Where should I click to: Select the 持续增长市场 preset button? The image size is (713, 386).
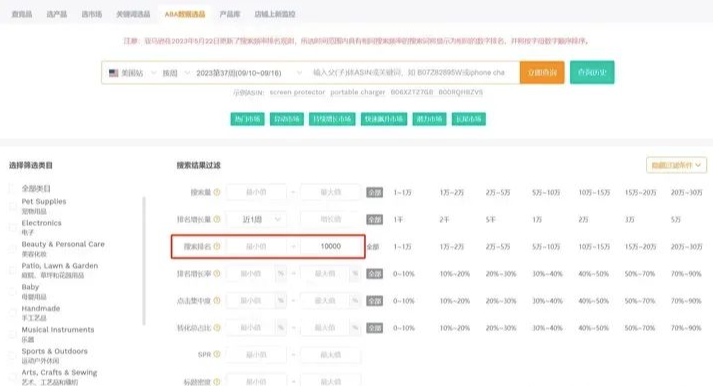[332, 119]
